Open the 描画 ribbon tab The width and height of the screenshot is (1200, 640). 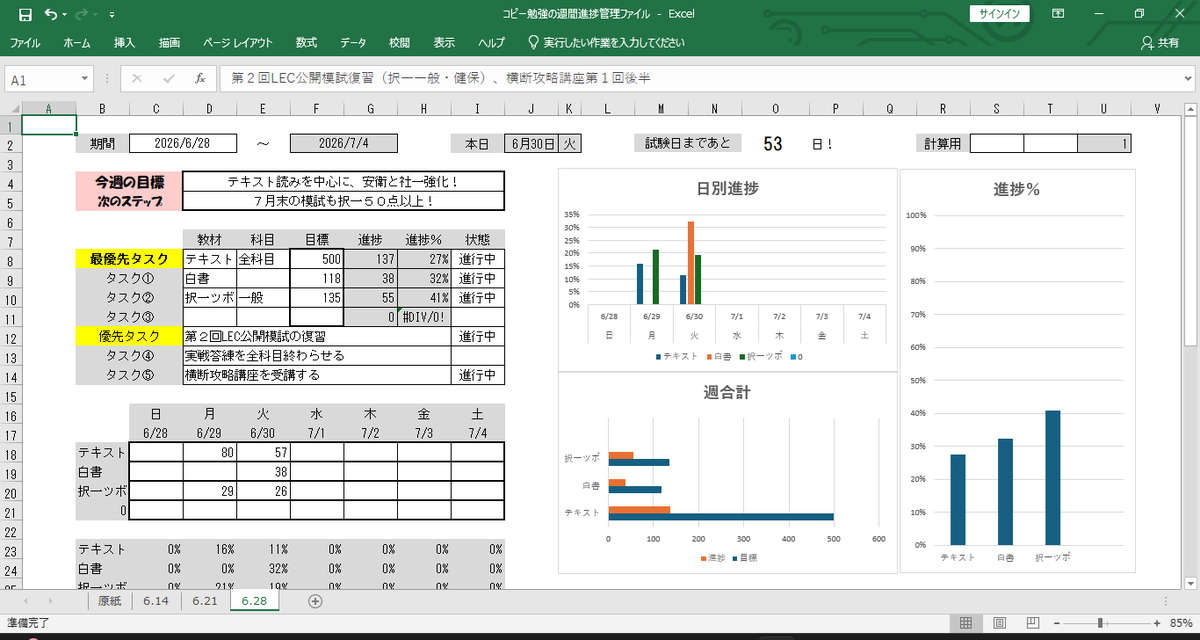click(x=169, y=43)
